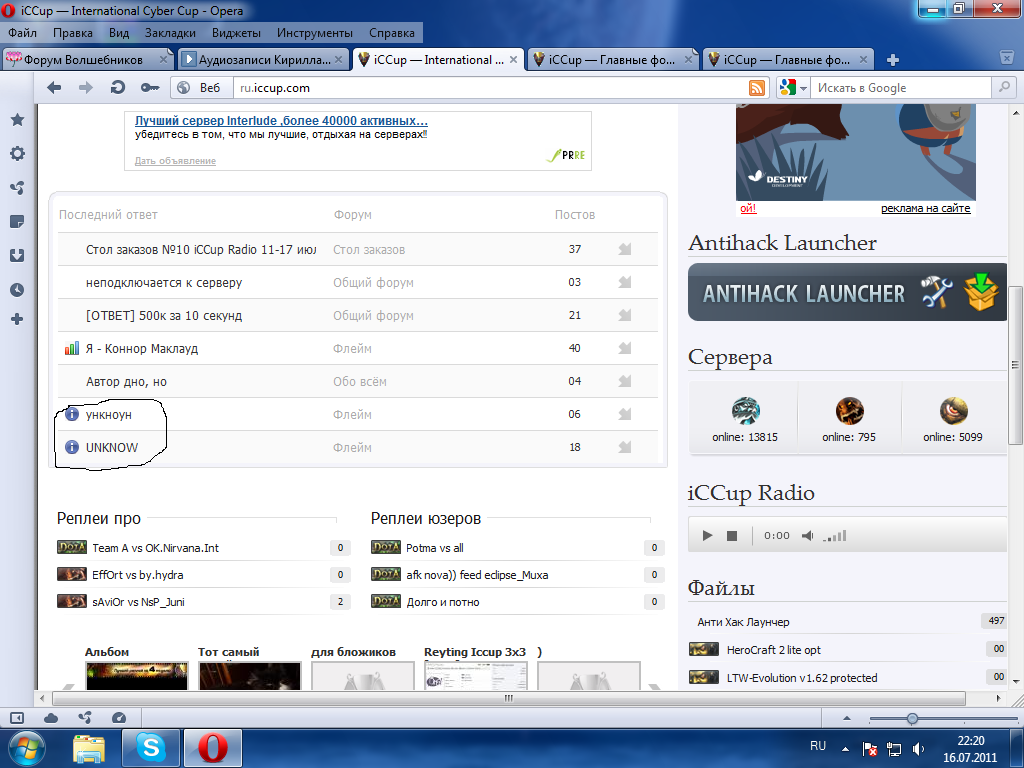Click the Искать в Google search field

[x=902, y=88]
